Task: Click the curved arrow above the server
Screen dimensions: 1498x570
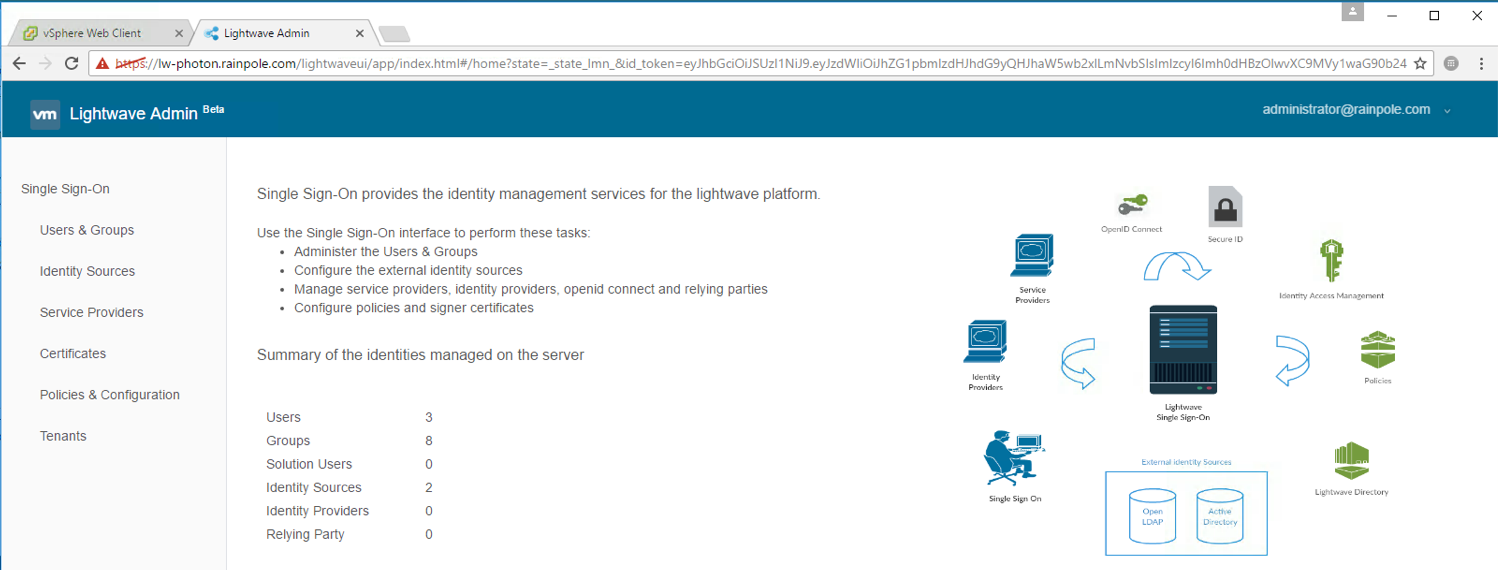Action: tap(1178, 265)
